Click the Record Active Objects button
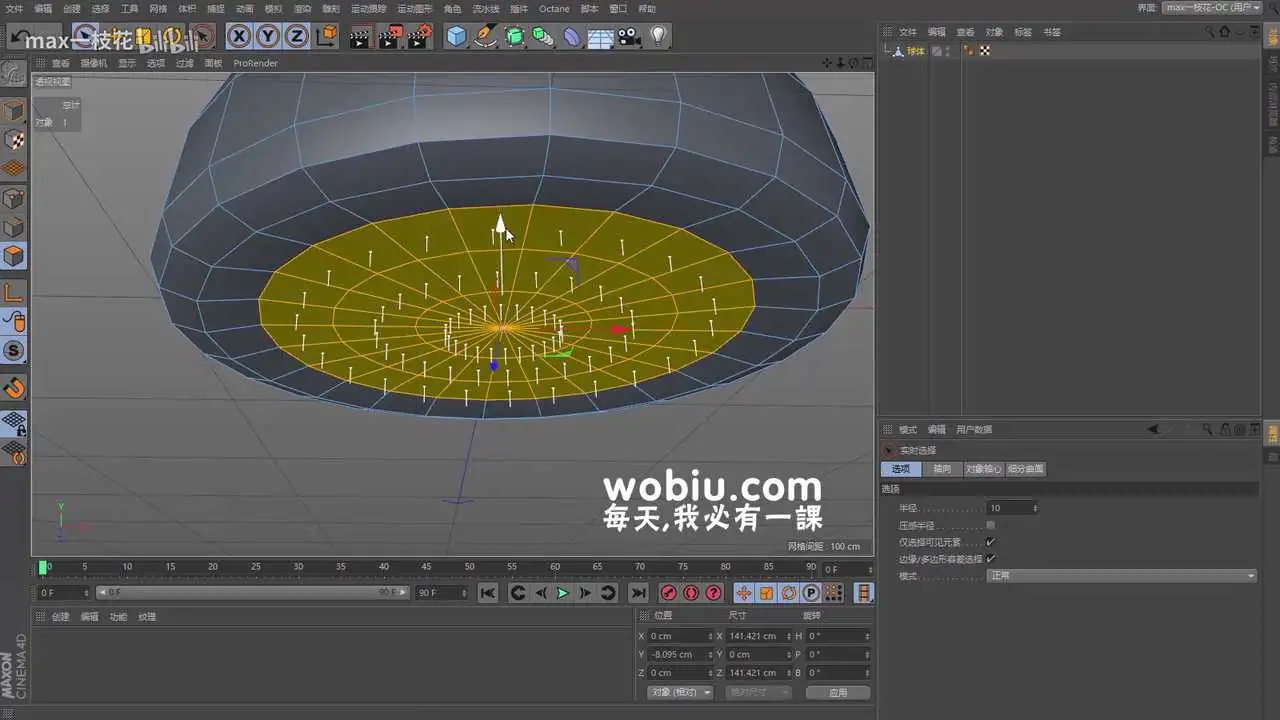The width and height of the screenshot is (1280, 720). (x=668, y=593)
